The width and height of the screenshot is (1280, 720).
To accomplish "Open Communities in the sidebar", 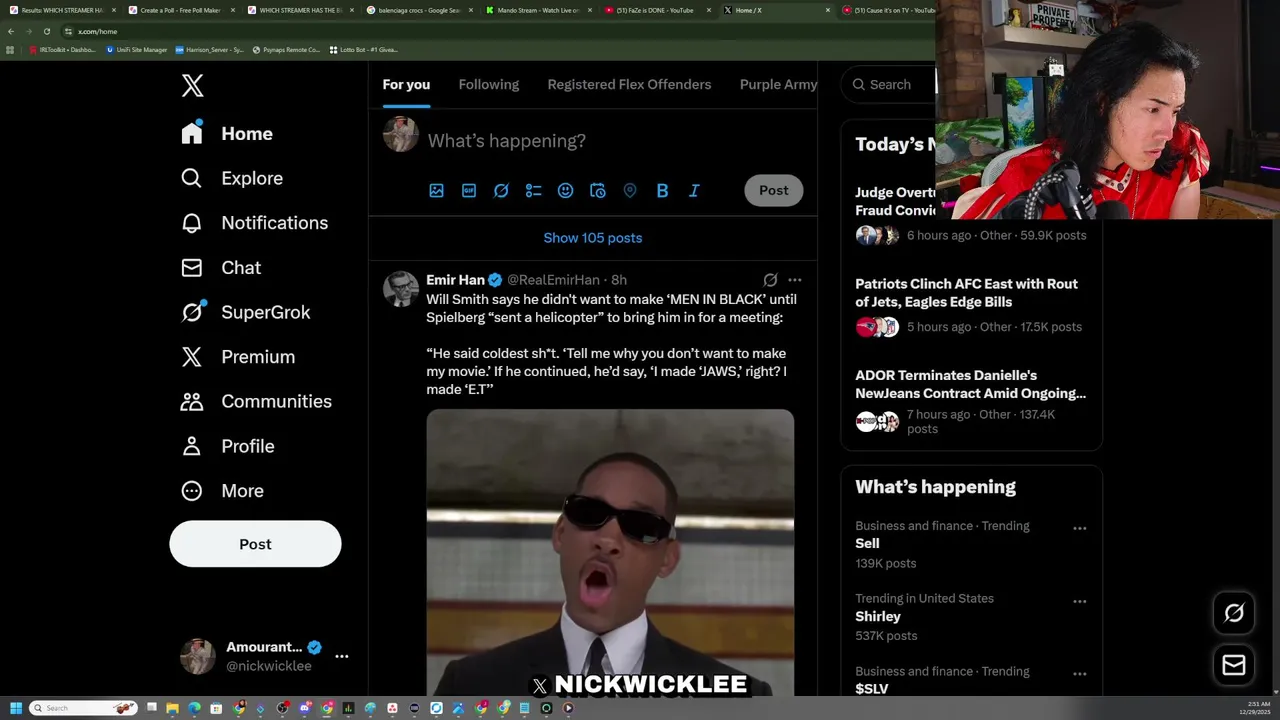I will point(256,401).
